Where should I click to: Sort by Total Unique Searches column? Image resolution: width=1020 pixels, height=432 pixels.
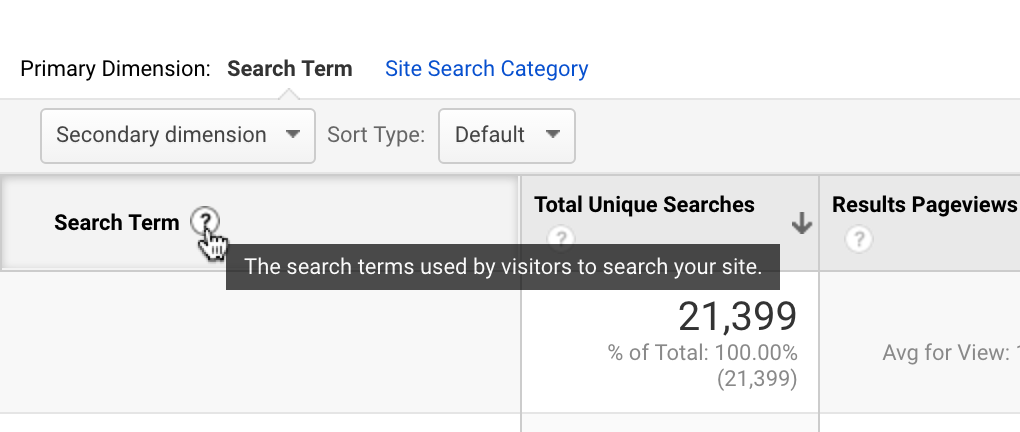644,205
